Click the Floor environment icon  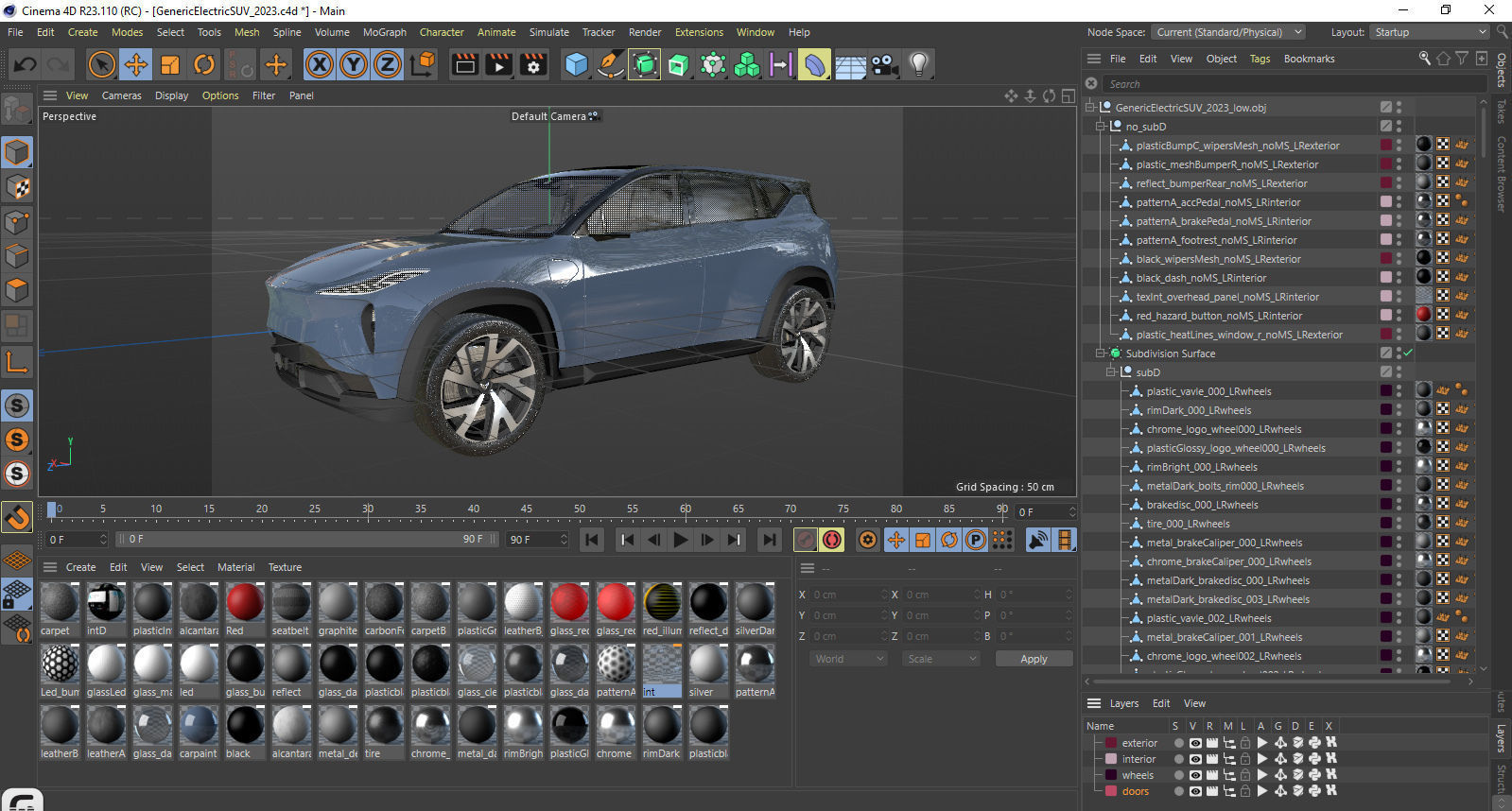pos(849,64)
